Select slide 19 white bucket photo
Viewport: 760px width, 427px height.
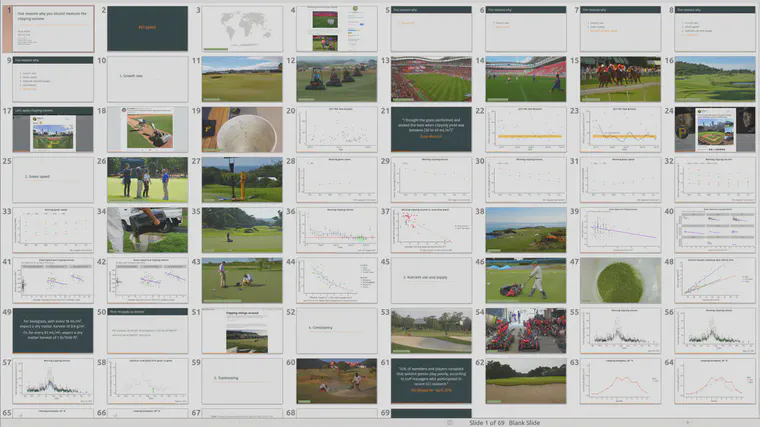point(242,129)
